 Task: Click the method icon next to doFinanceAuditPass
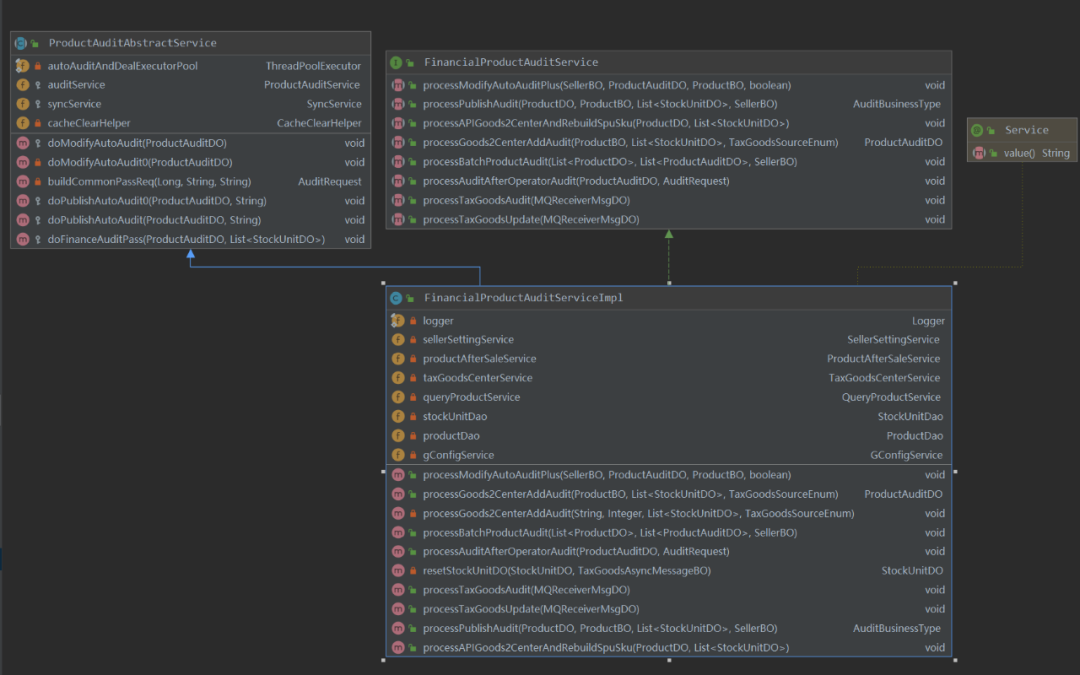tap(23, 240)
